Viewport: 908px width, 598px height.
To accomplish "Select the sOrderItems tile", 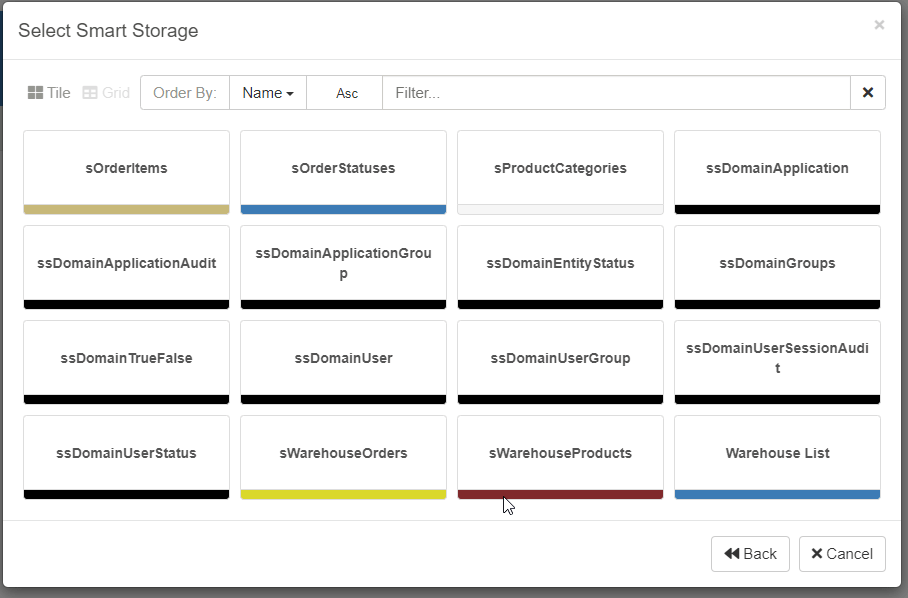I will (126, 168).
